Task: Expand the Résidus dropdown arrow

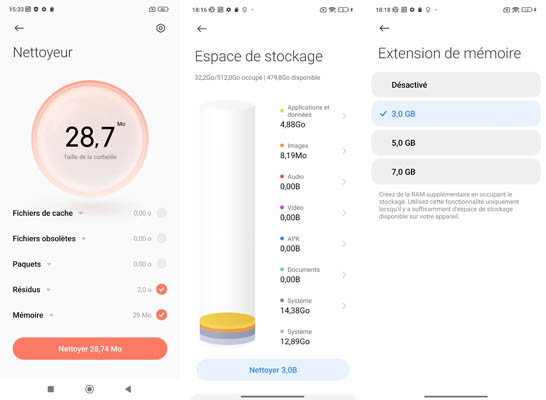Action: [x=49, y=290]
